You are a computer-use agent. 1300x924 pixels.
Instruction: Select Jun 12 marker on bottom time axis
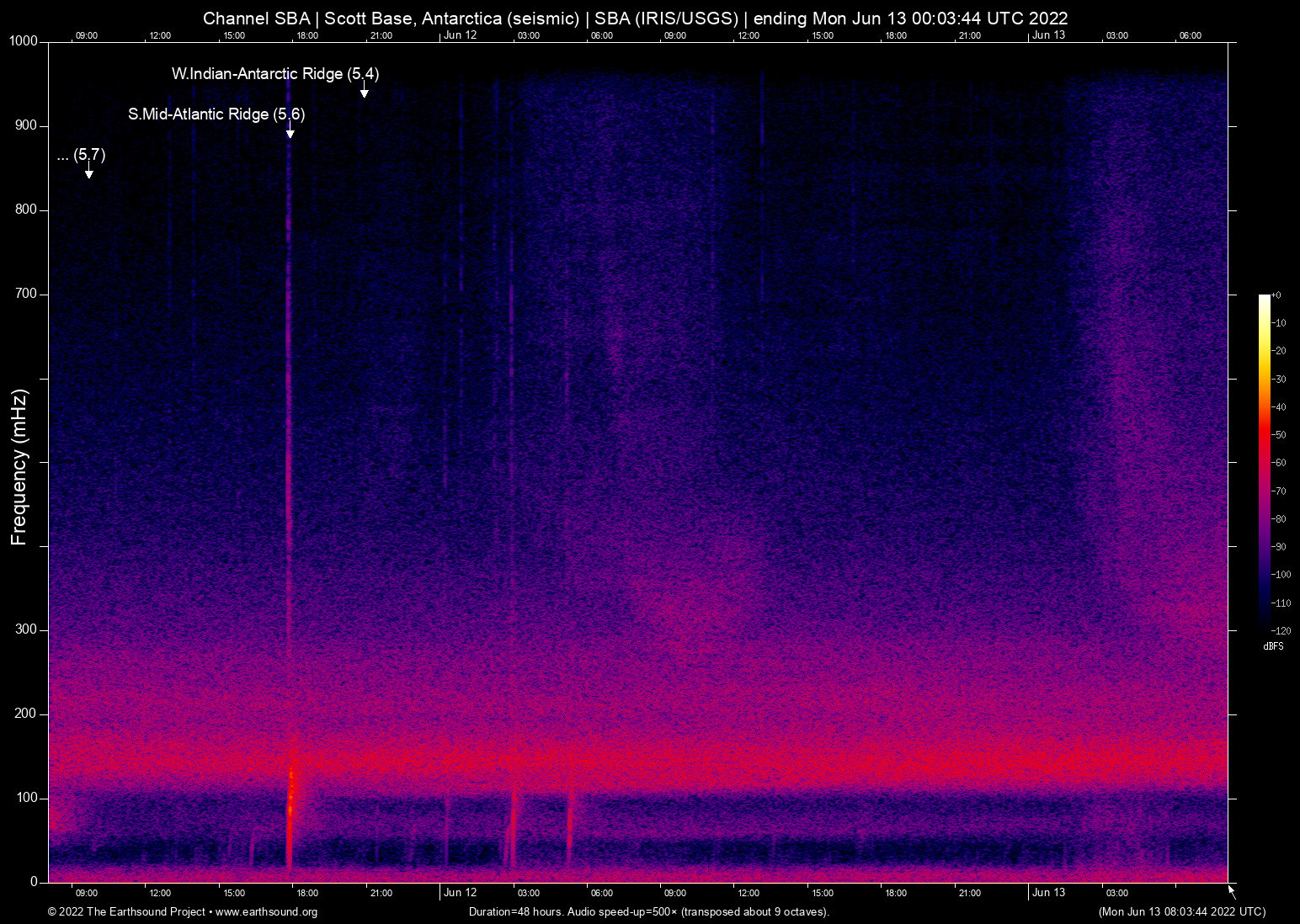[460, 893]
